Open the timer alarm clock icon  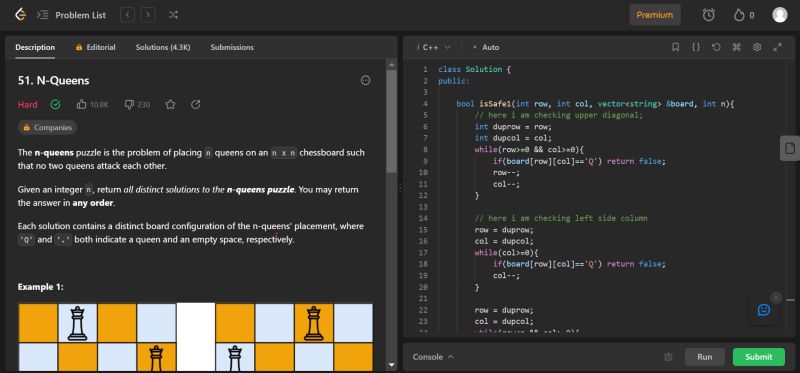click(x=709, y=15)
